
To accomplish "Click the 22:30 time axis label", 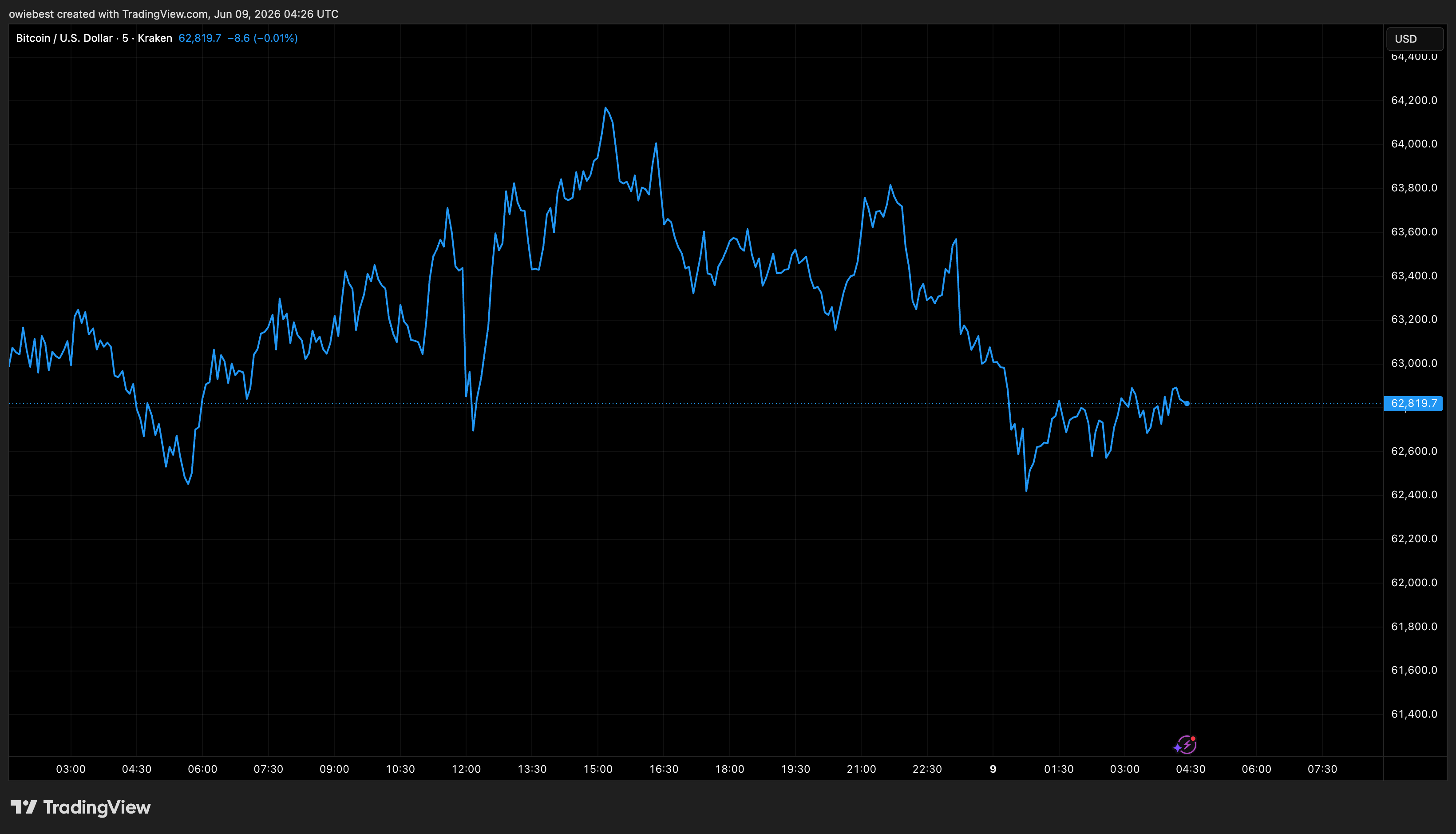I will pyautogui.click(x=927, y=769).
